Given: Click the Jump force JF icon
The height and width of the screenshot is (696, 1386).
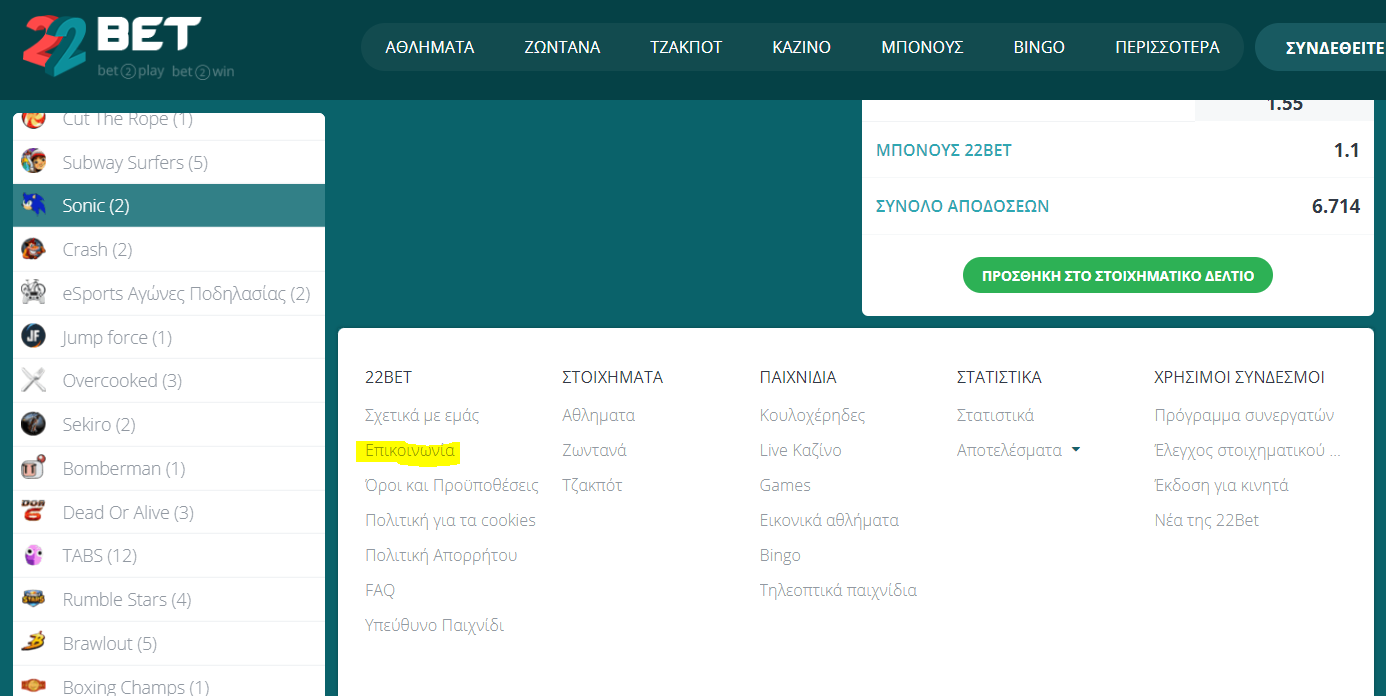Looking at the screenshot, I should 34,337.
